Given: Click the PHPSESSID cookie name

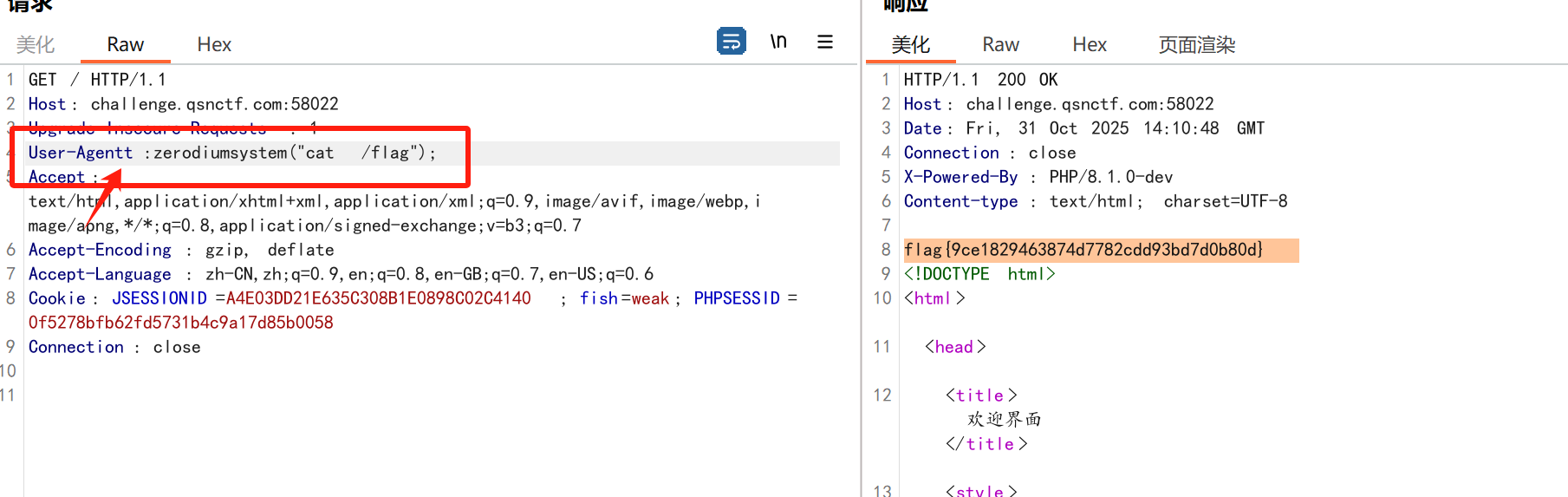Looking at the screenshot, I should [737, 298].
